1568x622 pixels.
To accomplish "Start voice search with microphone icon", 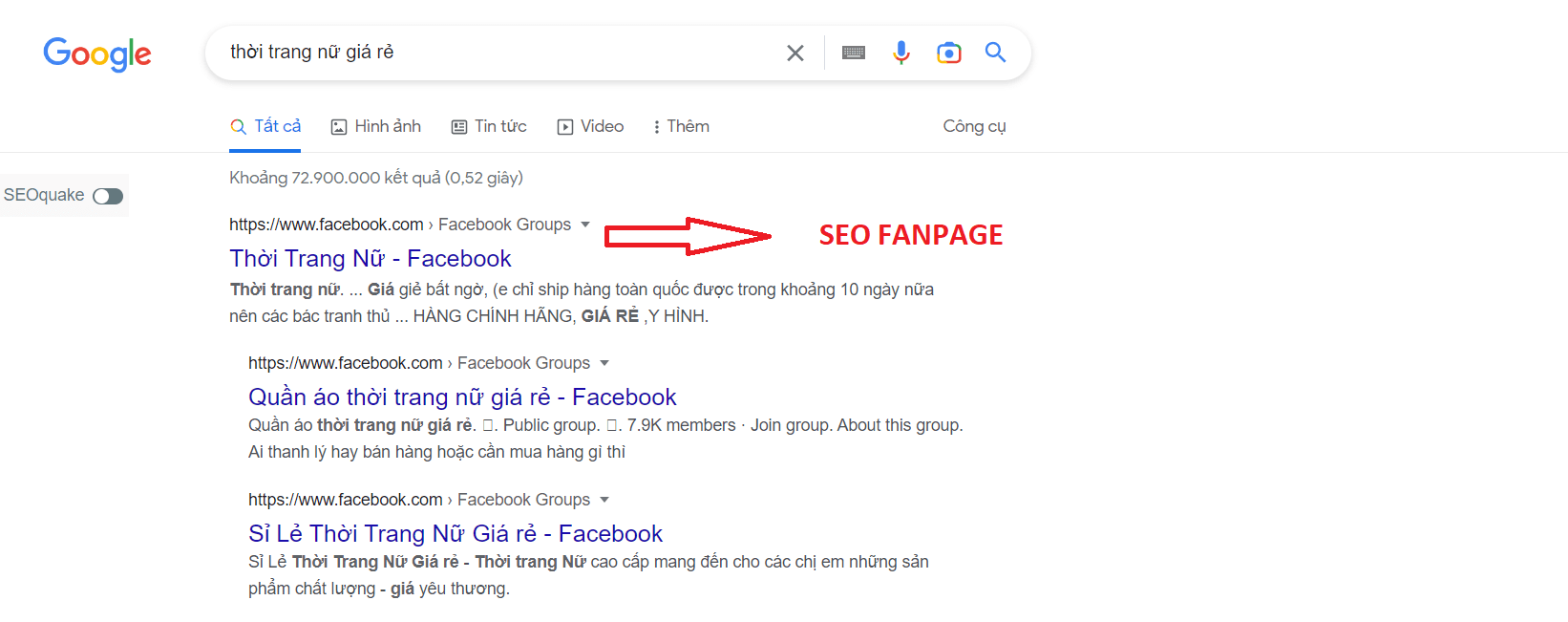I will tap(901, 53).
